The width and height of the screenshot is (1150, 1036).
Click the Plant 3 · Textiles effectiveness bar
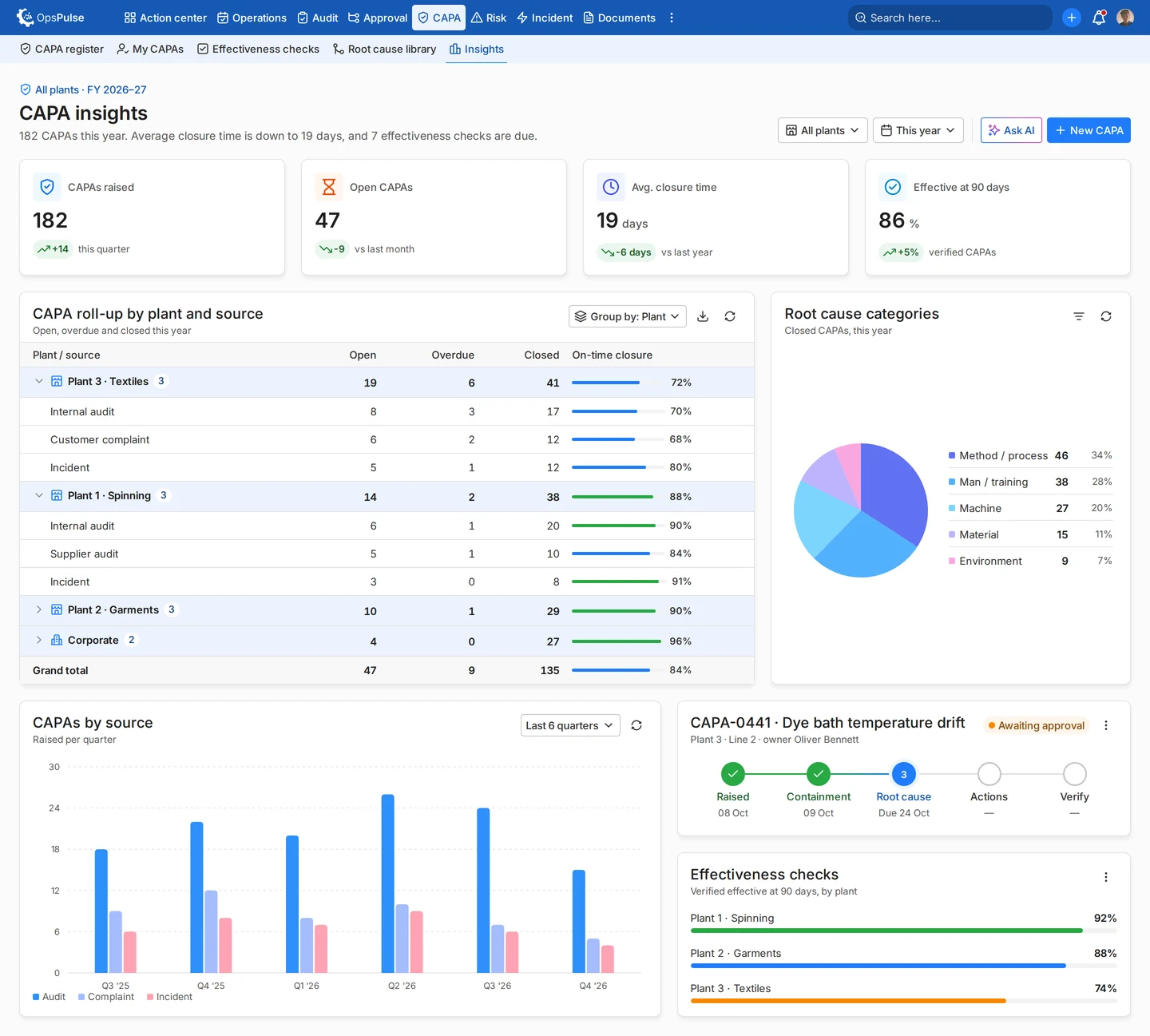(x=904, y=1001)
